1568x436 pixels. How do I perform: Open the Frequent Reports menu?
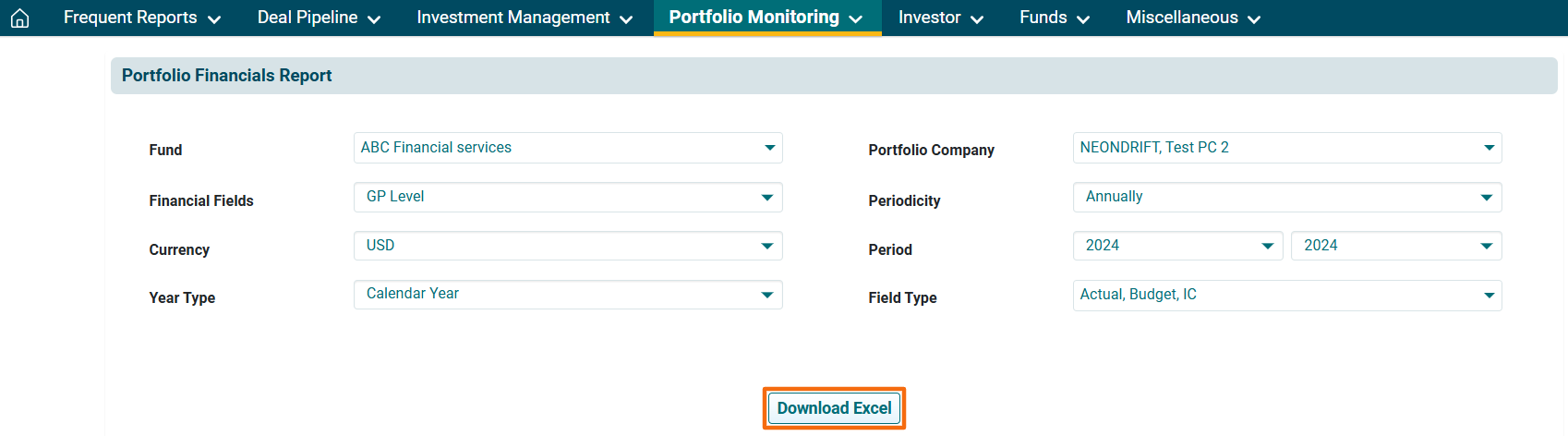tap(141, 18)
